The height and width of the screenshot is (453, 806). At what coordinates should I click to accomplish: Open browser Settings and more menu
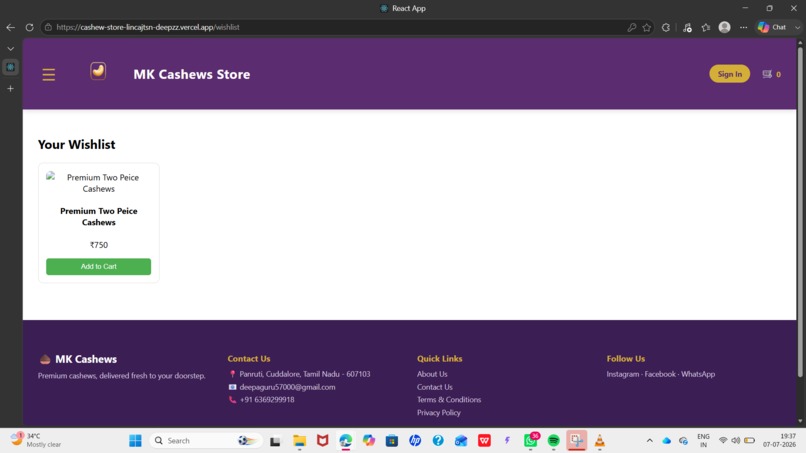pyautogui.click(x=743, y=27)
